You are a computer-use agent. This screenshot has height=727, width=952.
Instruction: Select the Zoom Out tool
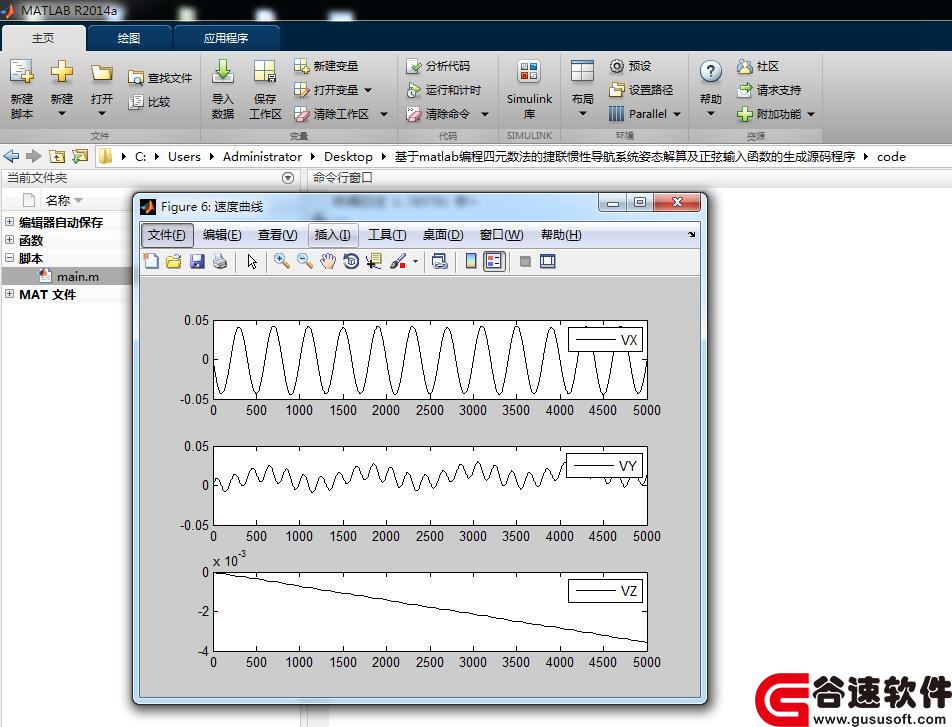point(305,262)
